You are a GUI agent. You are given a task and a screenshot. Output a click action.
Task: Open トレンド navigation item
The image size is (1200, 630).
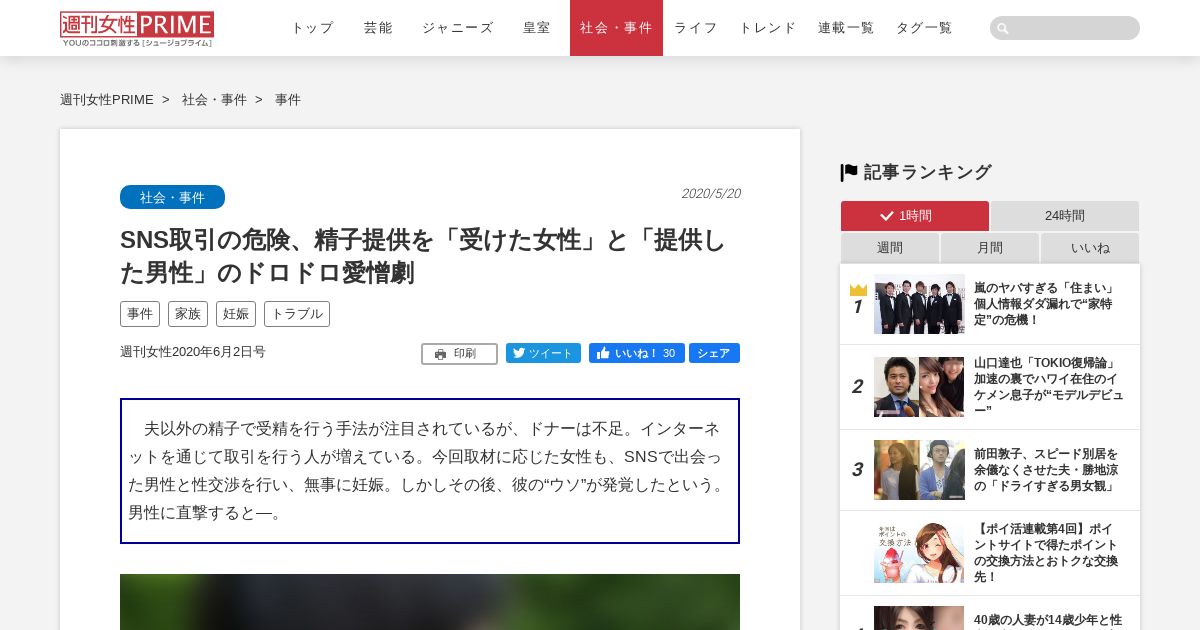(x=768, y=28)
